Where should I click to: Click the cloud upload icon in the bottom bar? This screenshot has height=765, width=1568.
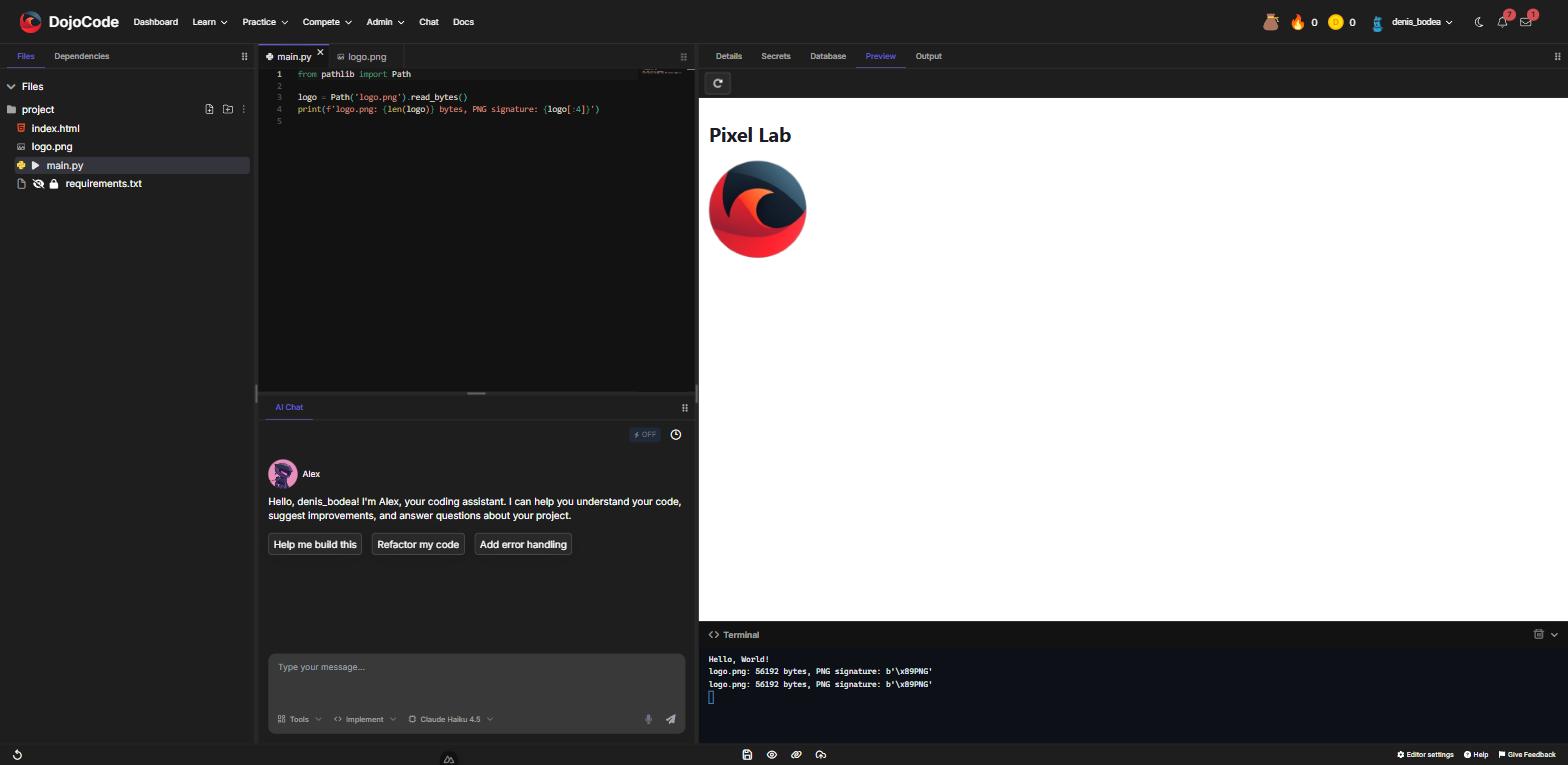[x=821, y=755]
